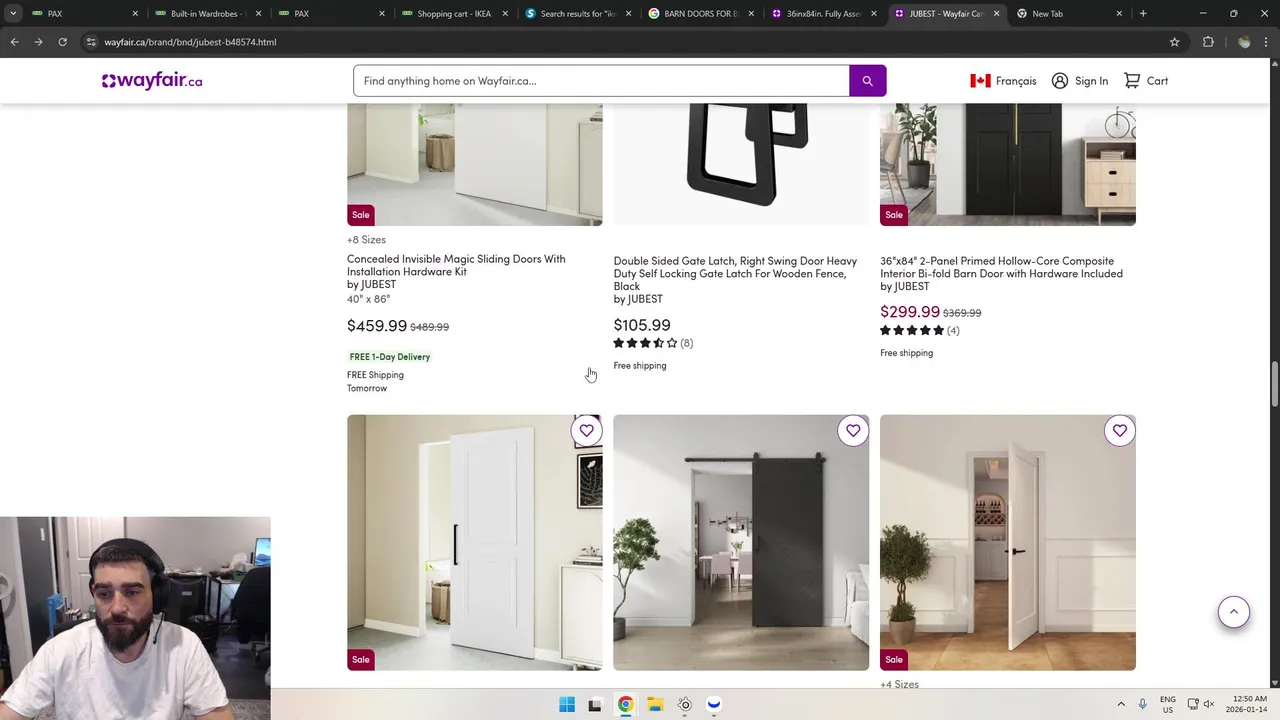
Task: Click the browser back arrow
Action: (14, 42)
